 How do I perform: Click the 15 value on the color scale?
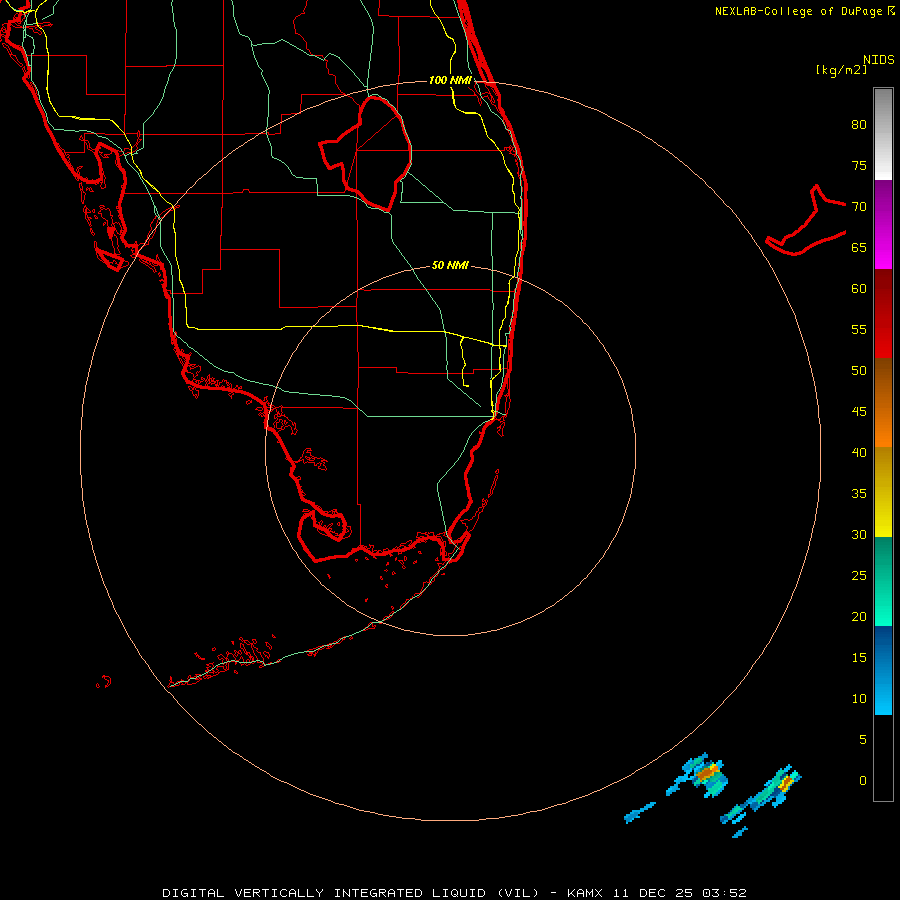click(859, 658)
